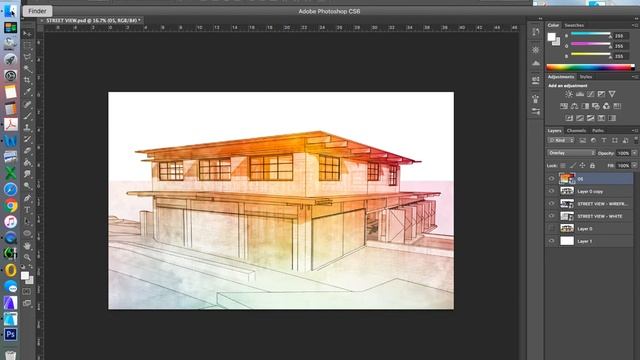Viewport: 640px width, 360px height.
Task: Hide the STREET VIEW - WIREFR layer
Action: click(x=551, y=203)
